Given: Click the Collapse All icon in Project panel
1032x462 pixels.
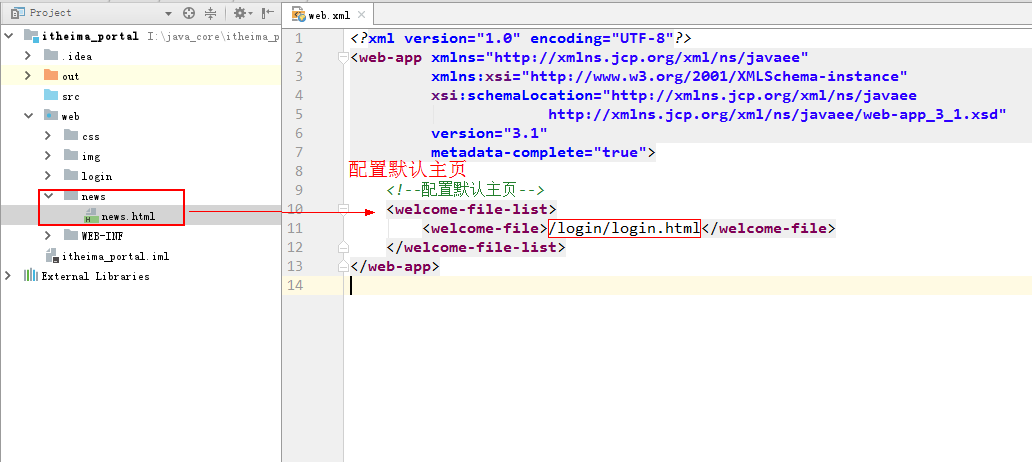Looking at the screenshot, I should click(211, 13).
